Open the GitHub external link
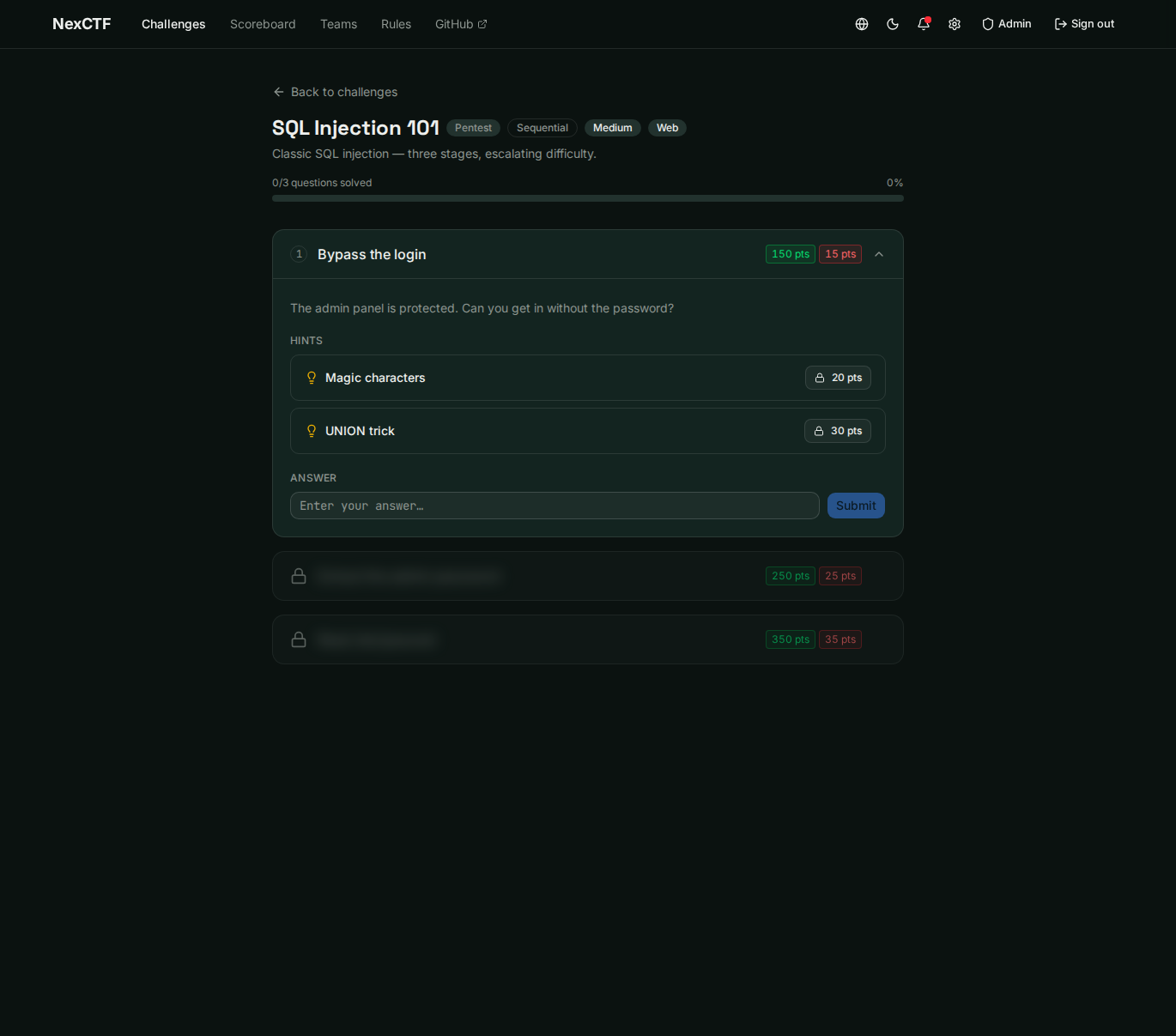Screen dimensions: 1176x1036 click(461, 24)
